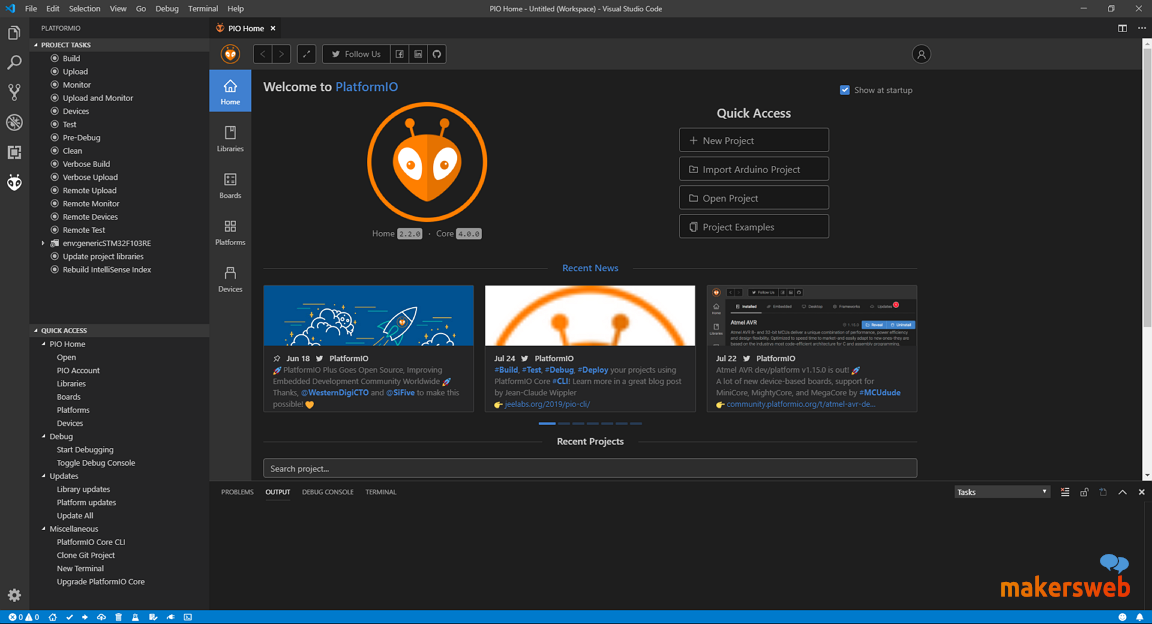Open the Platforms page in PIO sidebar
This screenshot has width=1152, height=624.
click(x=230, y=232)
